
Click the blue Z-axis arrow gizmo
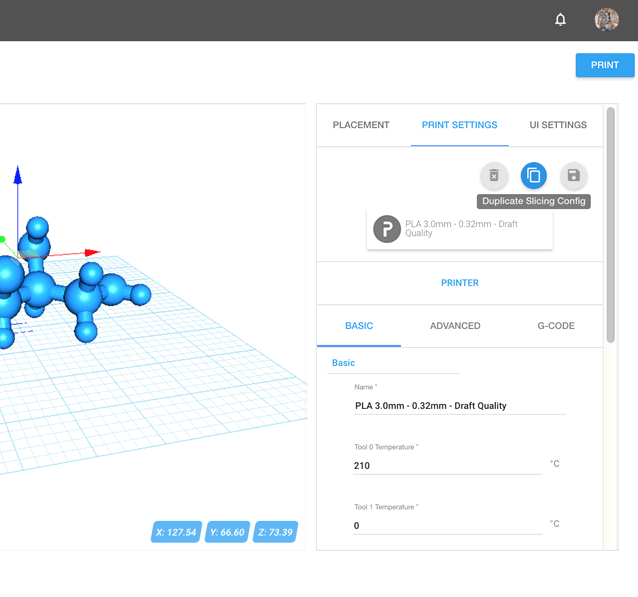tap(17, 175)
